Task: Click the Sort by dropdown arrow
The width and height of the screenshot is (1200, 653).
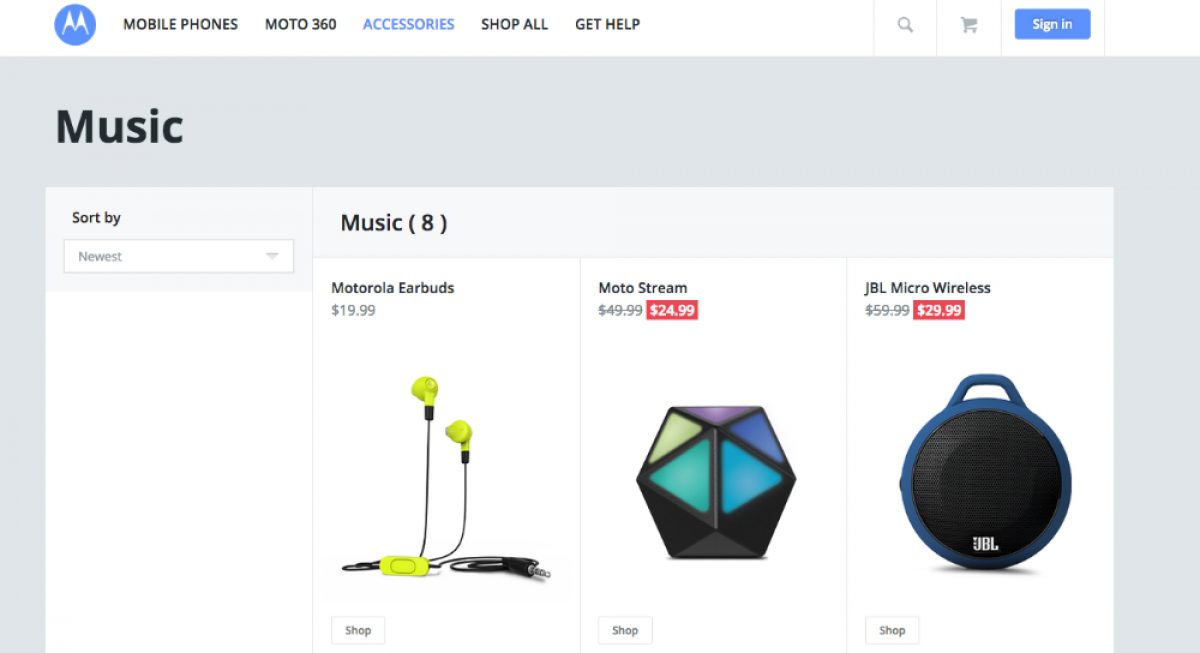Action: point(272,256)
